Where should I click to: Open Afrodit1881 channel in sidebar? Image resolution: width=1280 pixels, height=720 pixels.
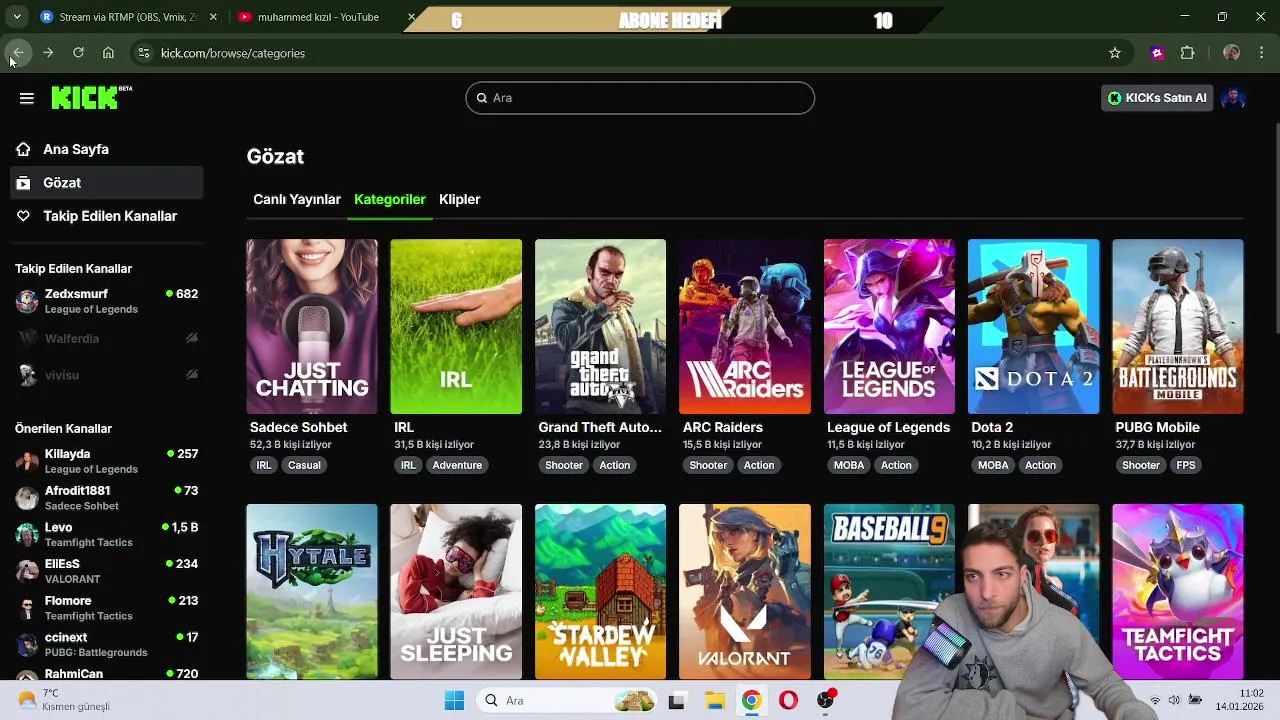105,498
